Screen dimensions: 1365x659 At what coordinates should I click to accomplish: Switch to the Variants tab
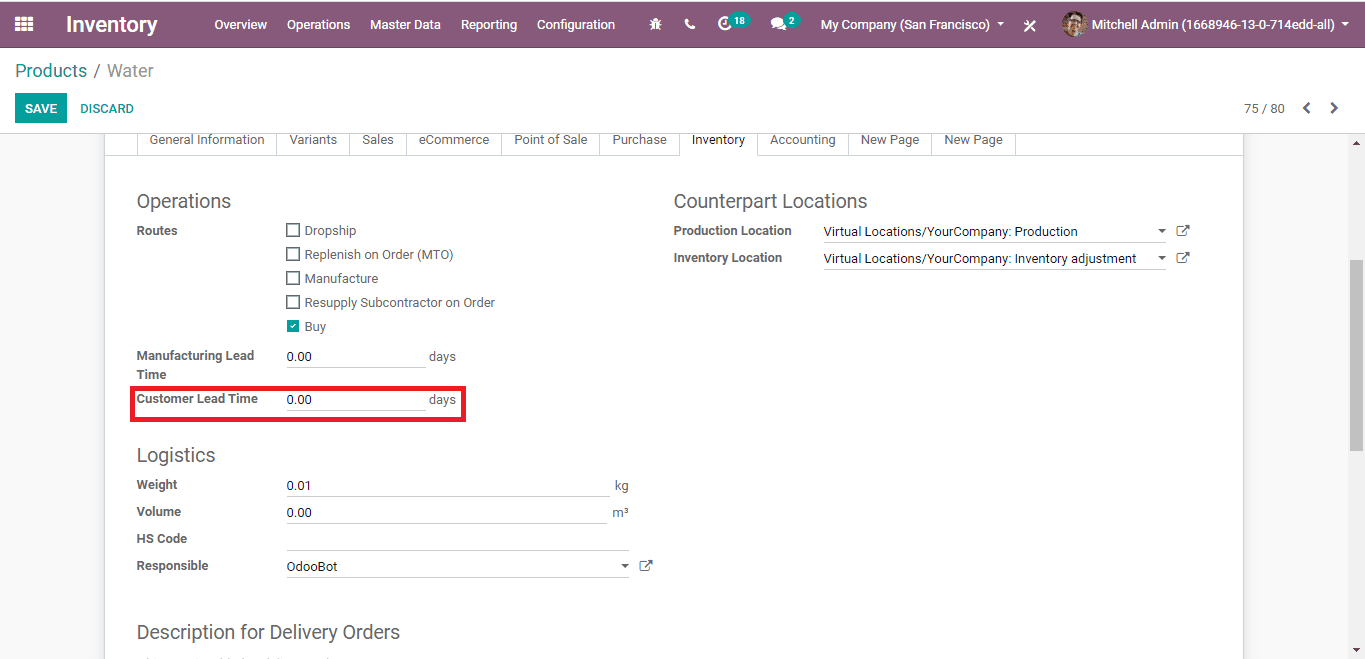click(x=313, y=141)
